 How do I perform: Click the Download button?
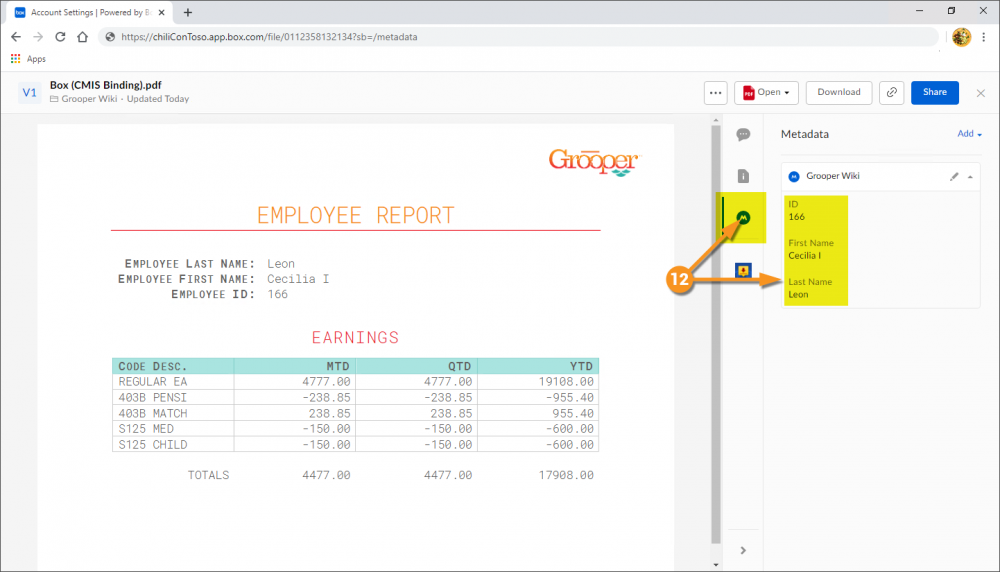pyautogui.click(x=839, y=93)
